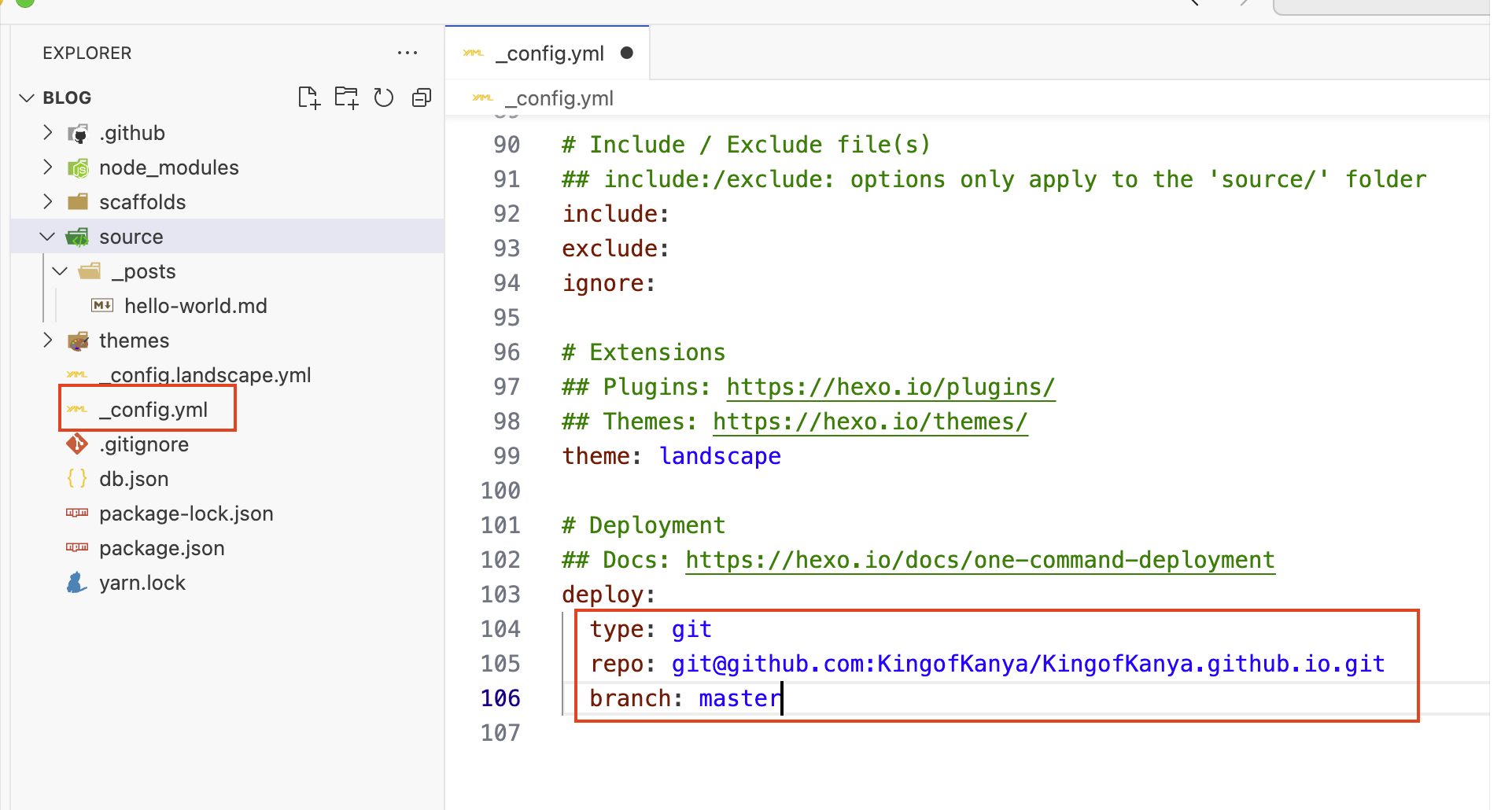Click the braces icon next to db.json

(x=77, y=478)
